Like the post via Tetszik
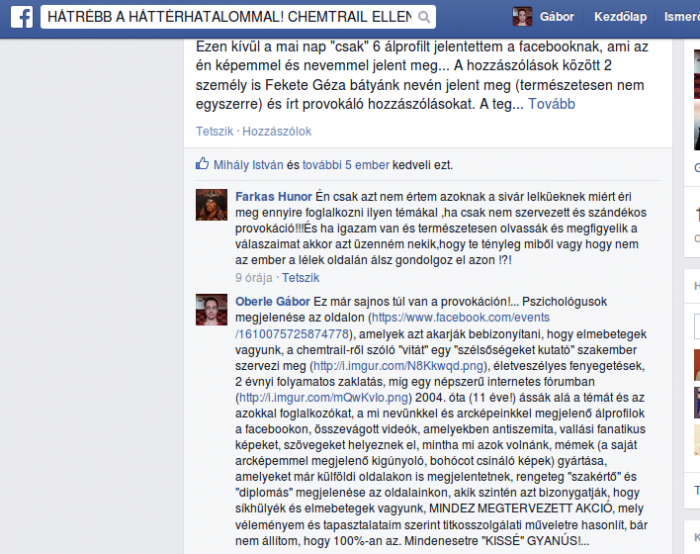Image resolution: width=700 pixels, height=554 pixels. (214, 131)
